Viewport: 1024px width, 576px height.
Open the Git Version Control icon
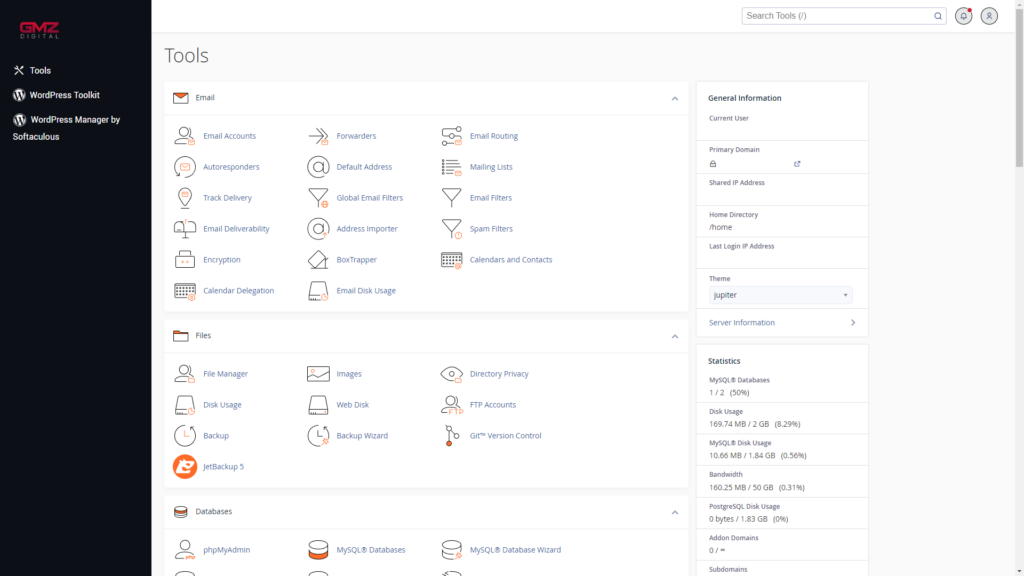pos(451,436)
